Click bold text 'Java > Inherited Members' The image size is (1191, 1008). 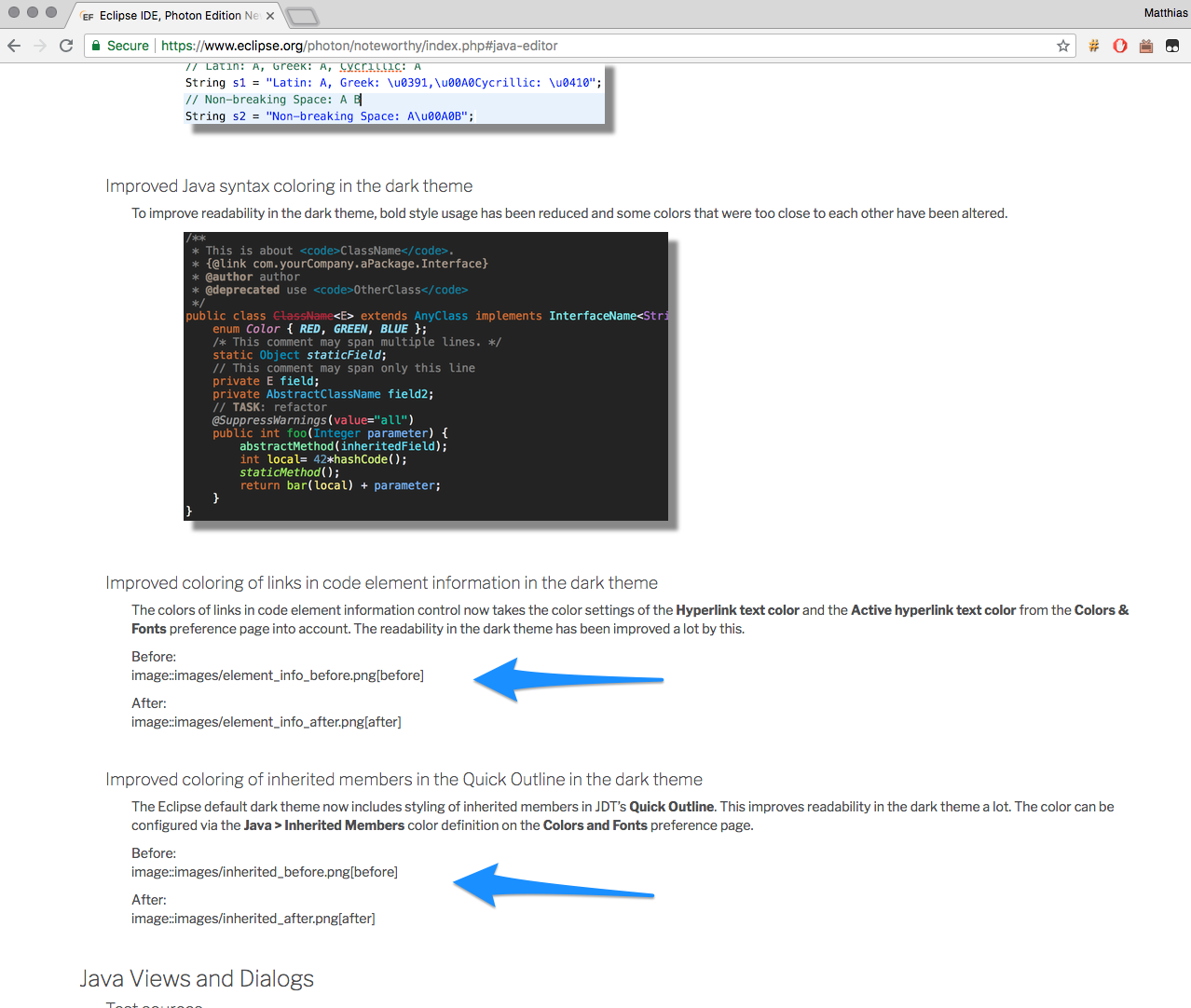(324, 825)
